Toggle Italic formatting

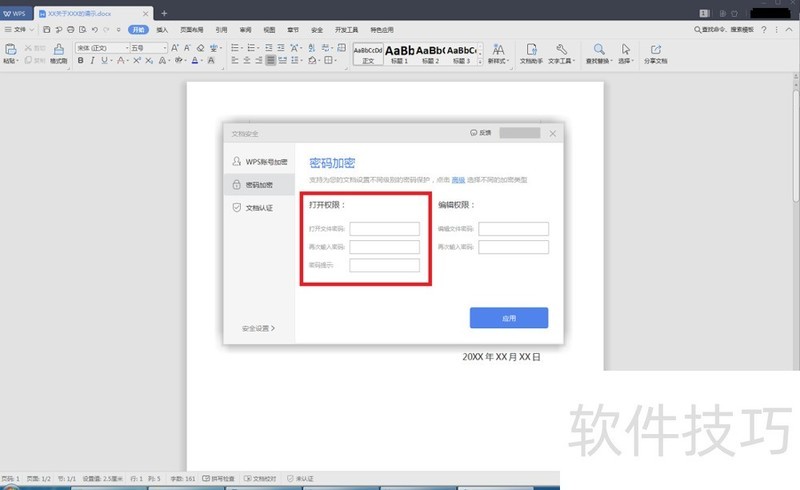click(92, 61)
